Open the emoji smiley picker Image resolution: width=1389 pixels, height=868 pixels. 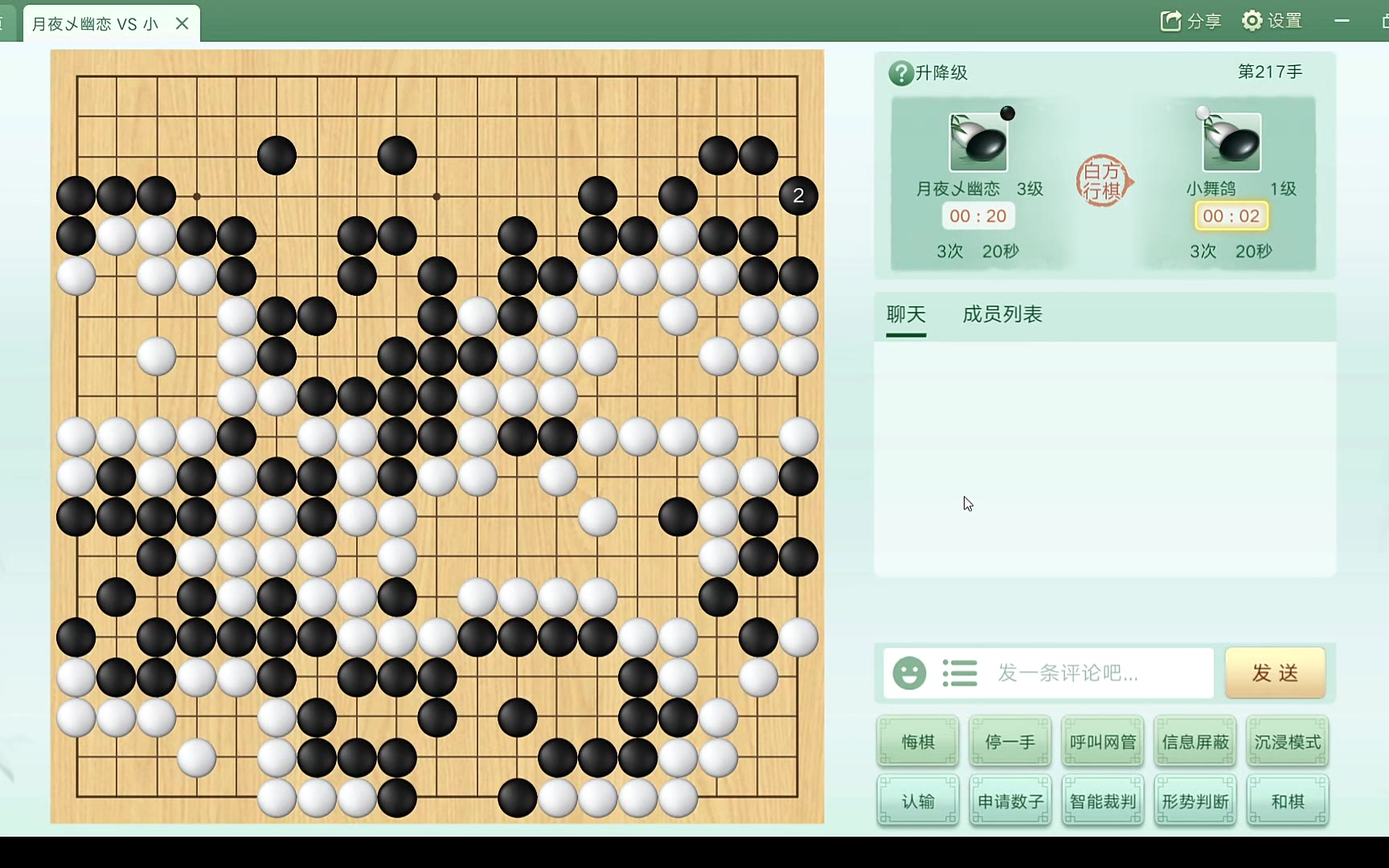coord(909,673)
